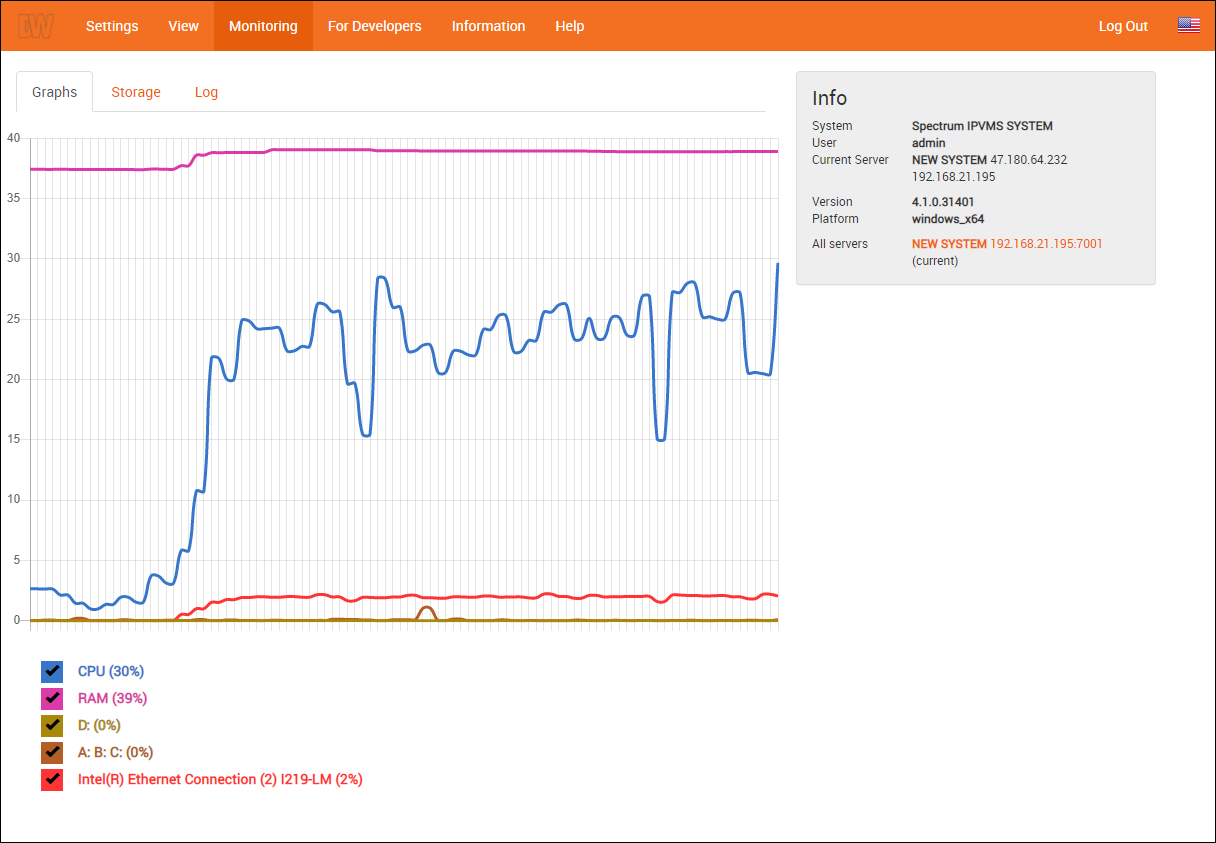Open the Settings menu
Image resolution: width=1216 pixels, height=843 pixels.
(112, 26)
